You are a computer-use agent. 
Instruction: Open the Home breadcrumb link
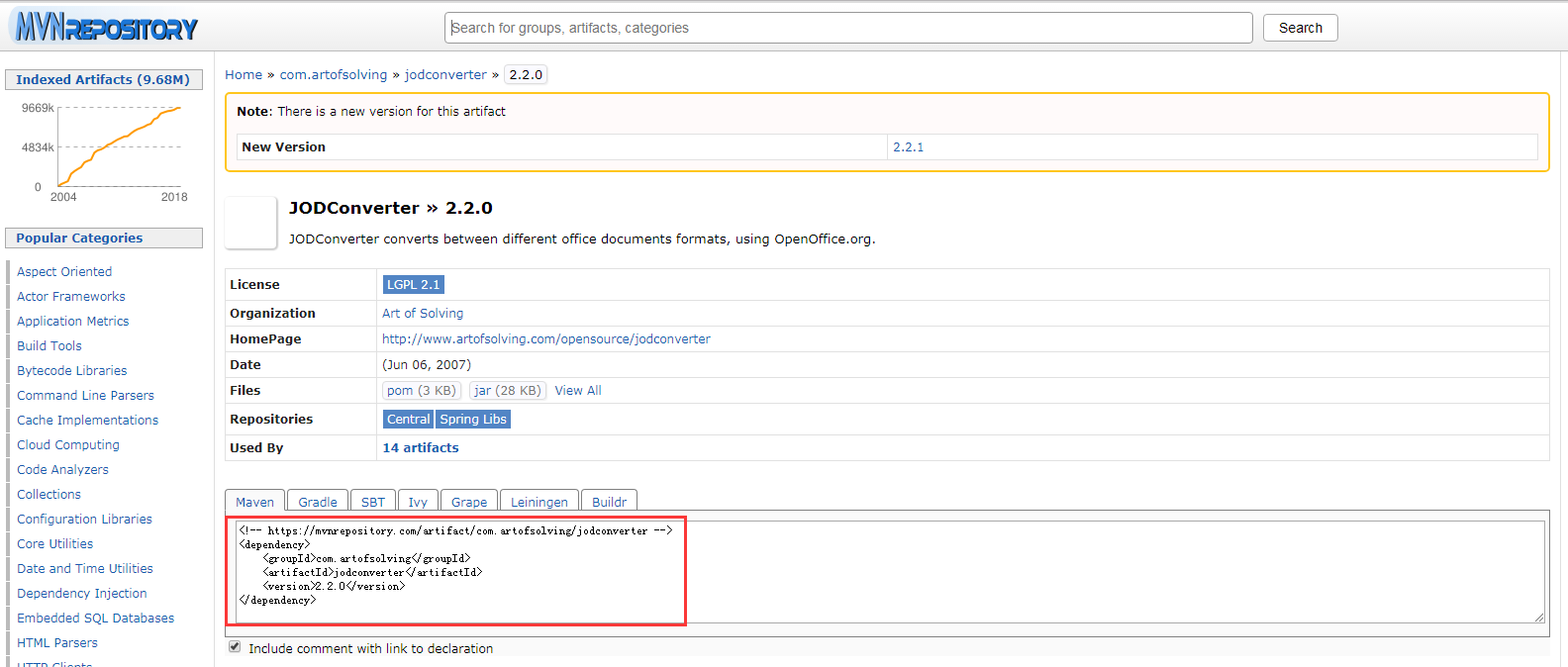[x=244, y=75]
